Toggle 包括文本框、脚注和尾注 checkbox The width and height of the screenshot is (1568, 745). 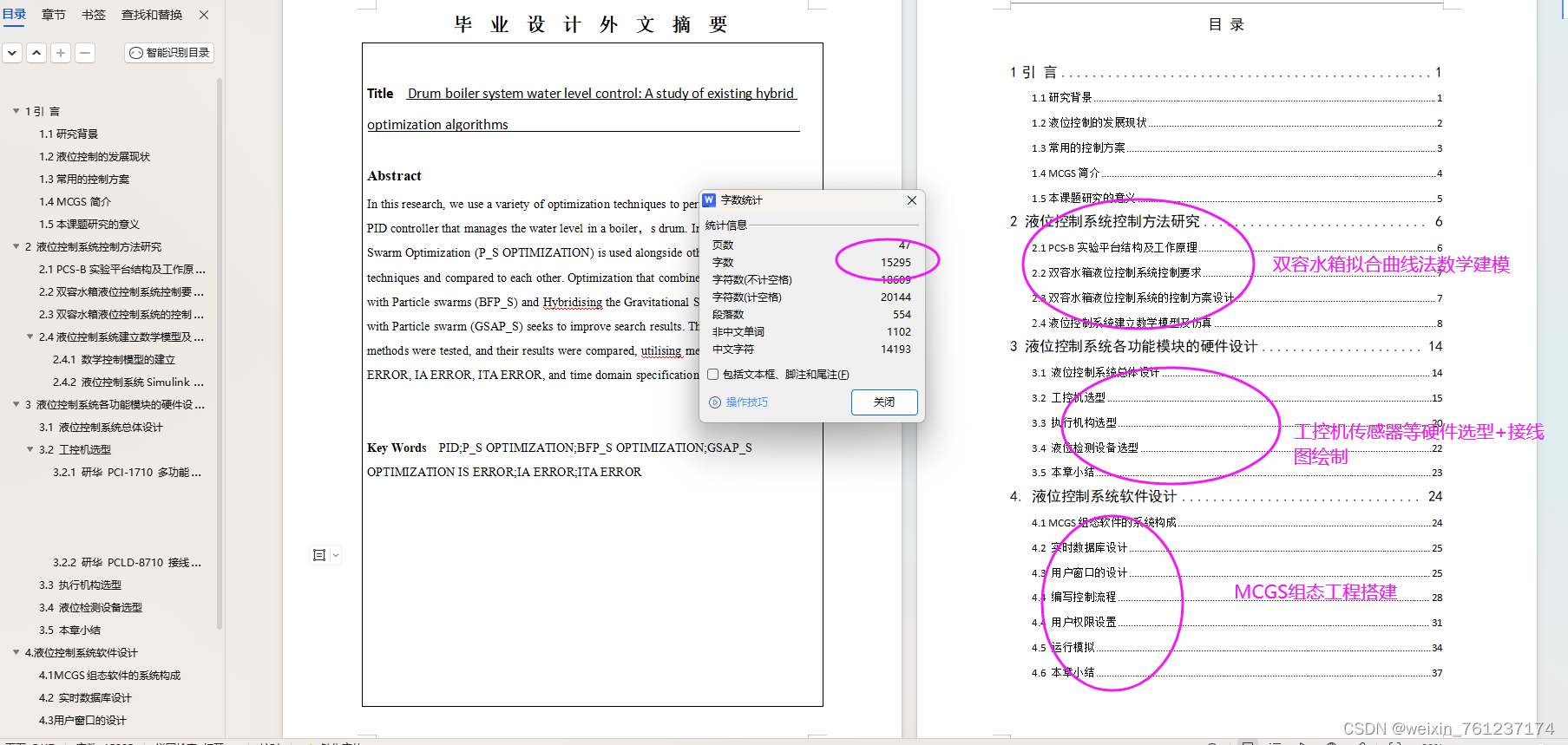click(712, 375)
